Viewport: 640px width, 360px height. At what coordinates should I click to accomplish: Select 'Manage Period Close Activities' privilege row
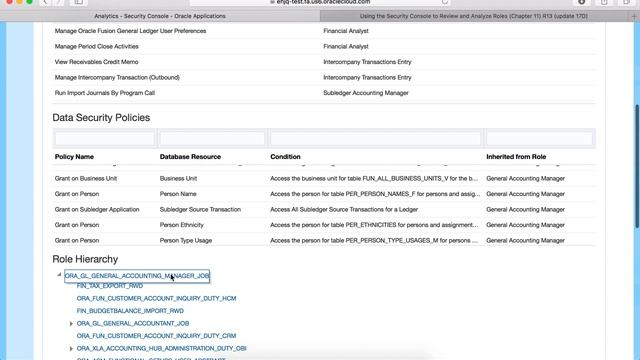[97, 47]
